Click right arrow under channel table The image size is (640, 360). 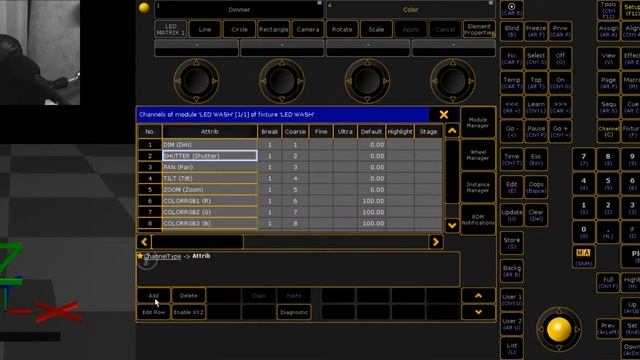pyautogui.click(x=436, y=242)
